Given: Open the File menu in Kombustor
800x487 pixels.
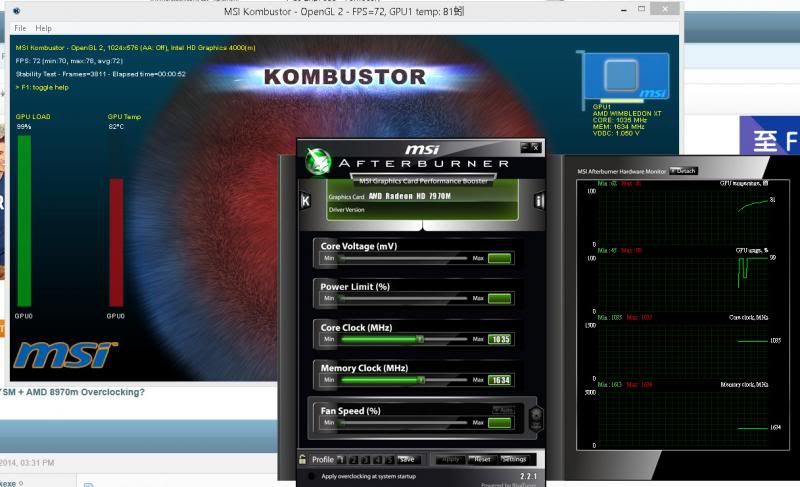Looking at the screenshot, I should [x=20, y=28].
